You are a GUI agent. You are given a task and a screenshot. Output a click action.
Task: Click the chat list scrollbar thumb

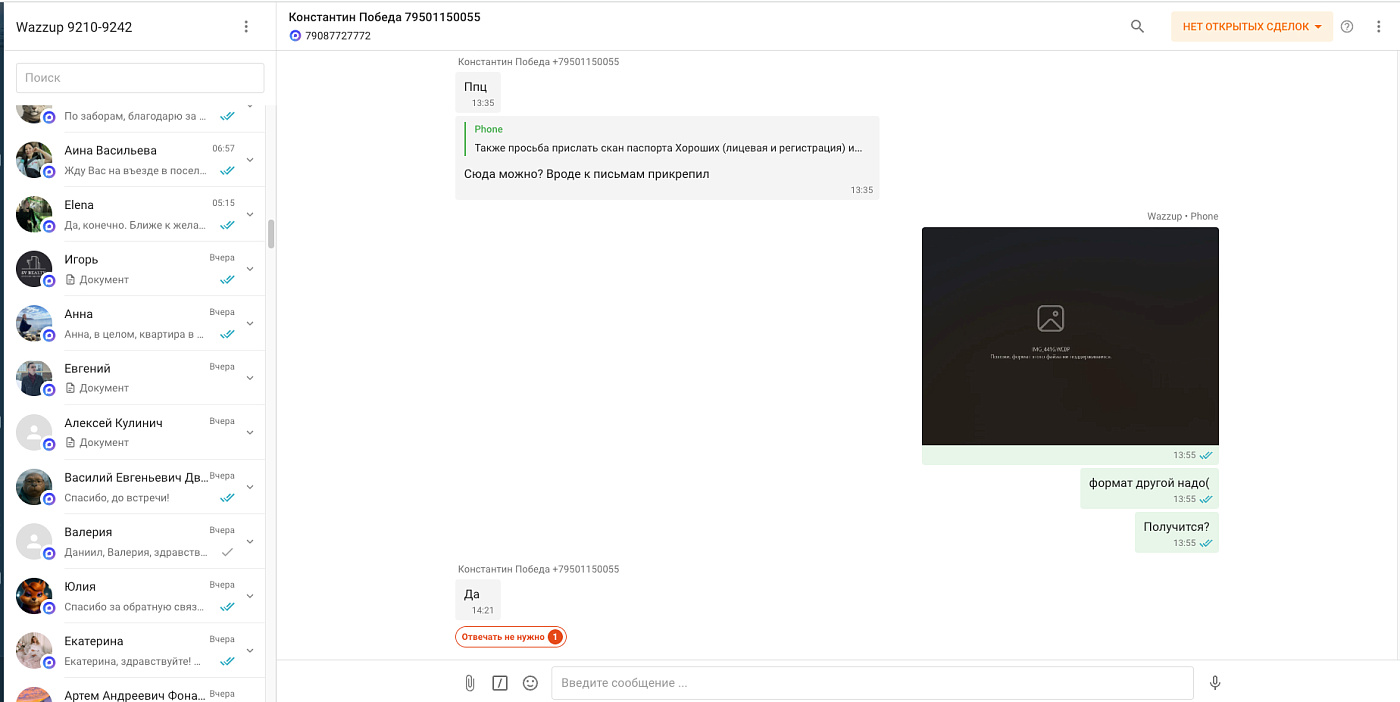271,234
